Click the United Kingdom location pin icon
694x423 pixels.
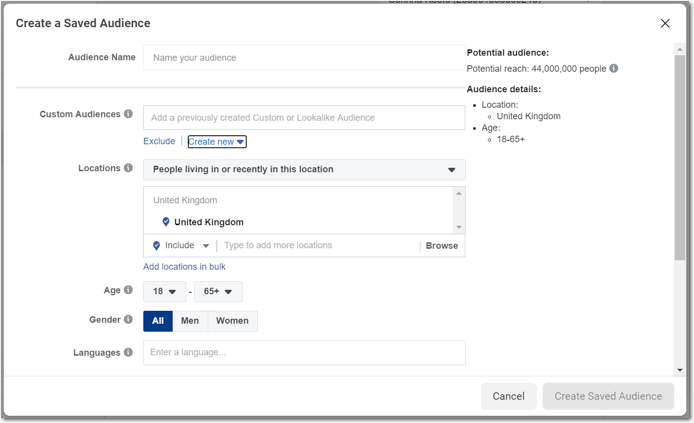click(166, 222)
